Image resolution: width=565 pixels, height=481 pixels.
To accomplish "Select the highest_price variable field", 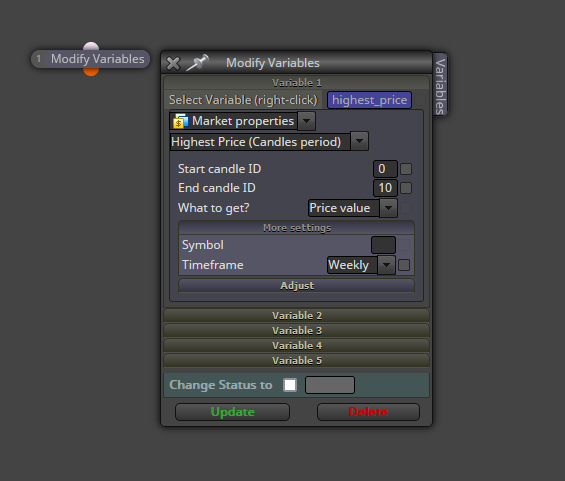I will point(369,100).
